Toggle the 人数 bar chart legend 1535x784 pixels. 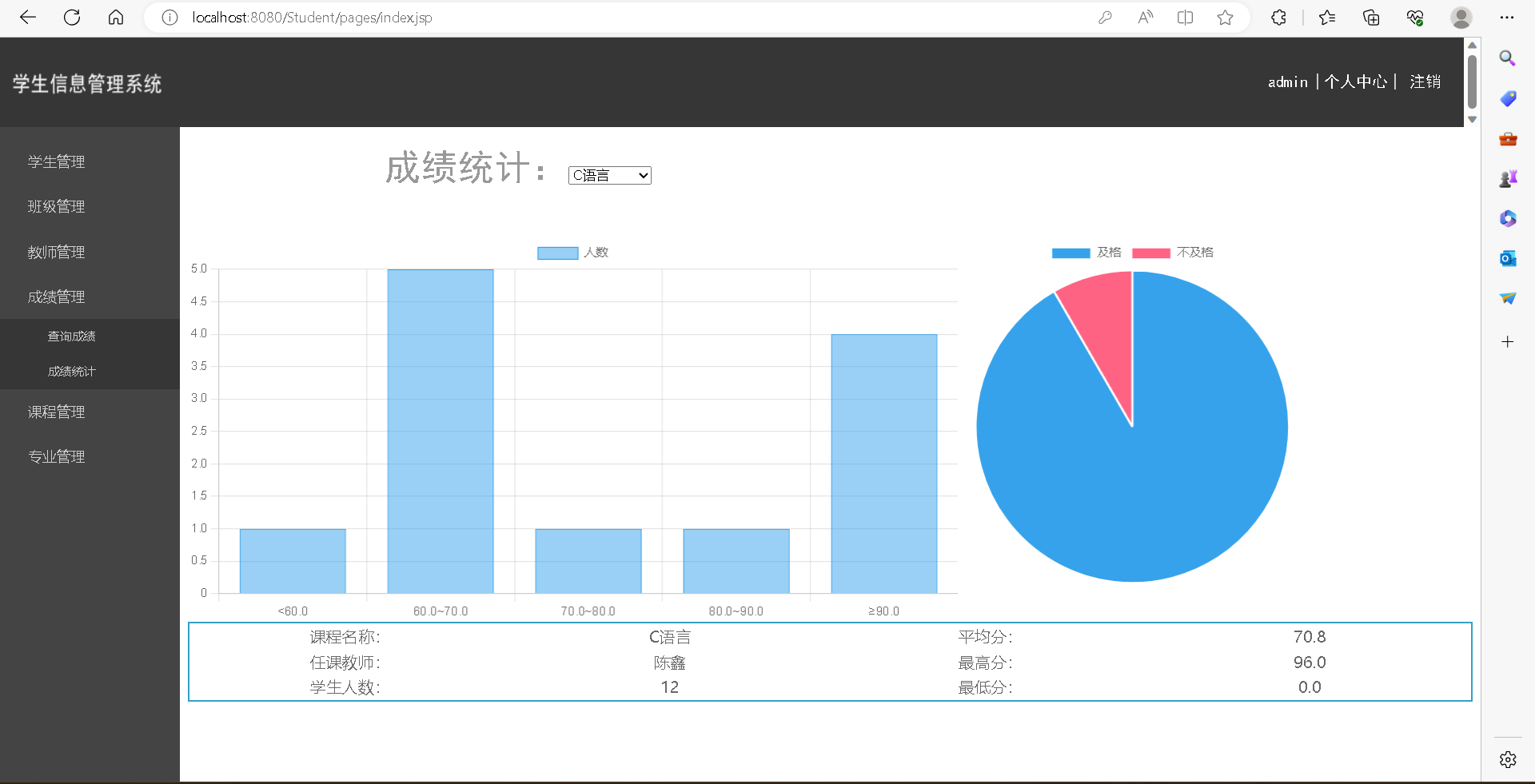(x=572, y=253)
